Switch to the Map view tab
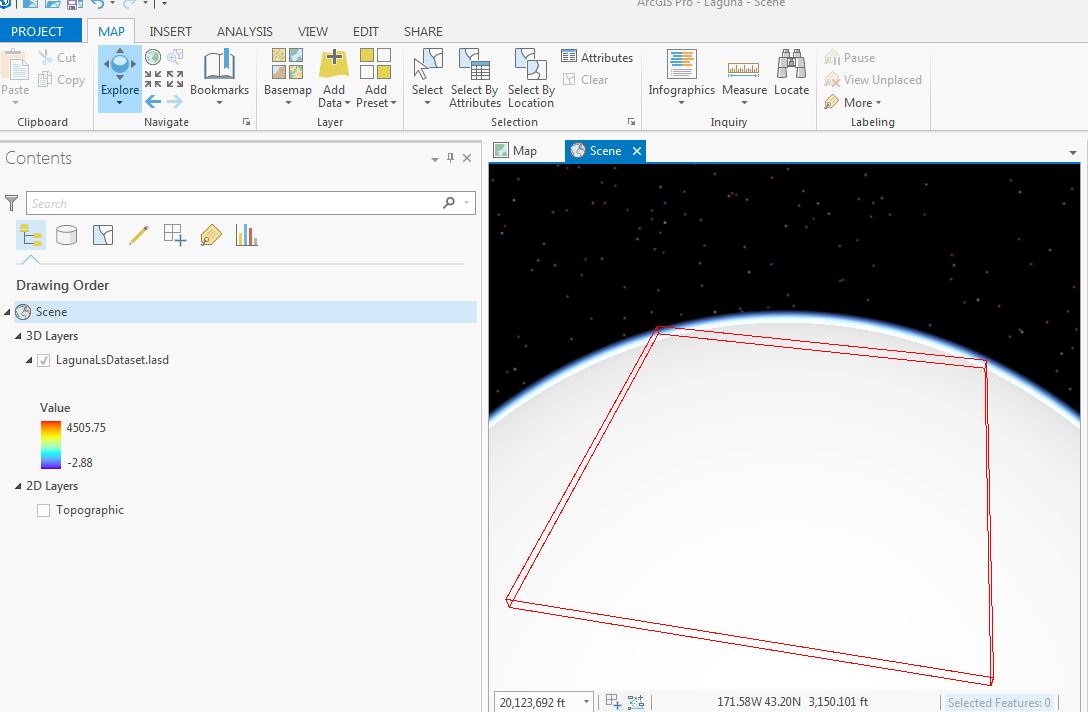The height and width of the screenshot is (712, 1088). 516,151
